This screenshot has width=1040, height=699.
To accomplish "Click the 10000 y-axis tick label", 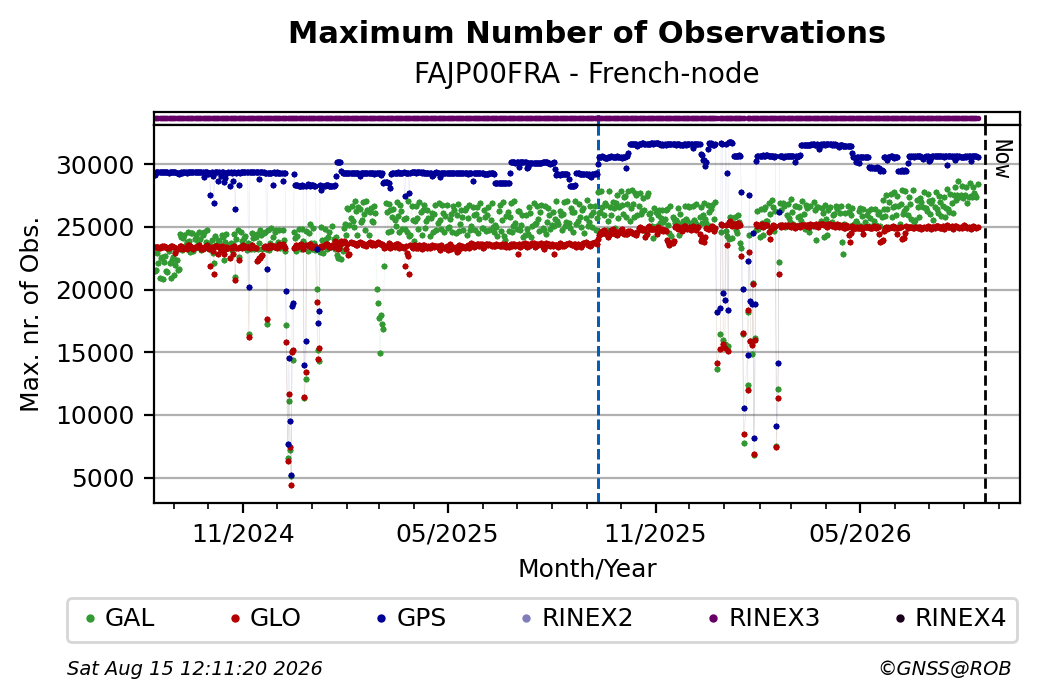I will coord(96,416).
